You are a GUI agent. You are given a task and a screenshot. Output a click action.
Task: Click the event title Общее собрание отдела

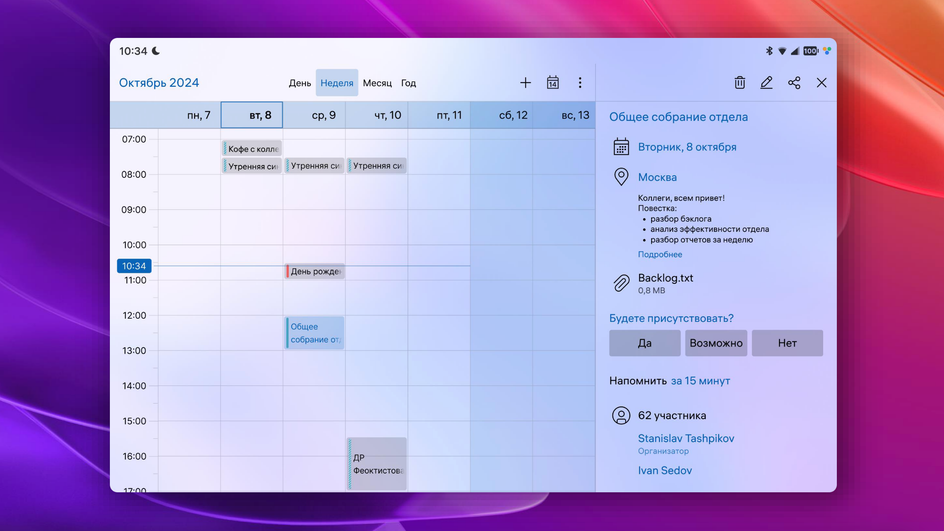[678, 117]
